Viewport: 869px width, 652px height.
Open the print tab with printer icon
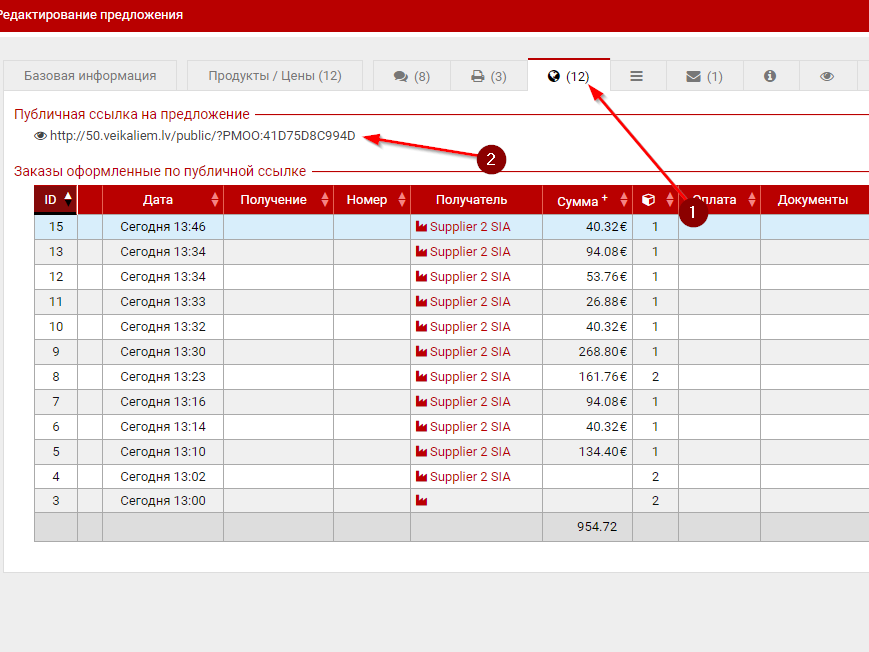pyautogui.click(x=488, y=76)
